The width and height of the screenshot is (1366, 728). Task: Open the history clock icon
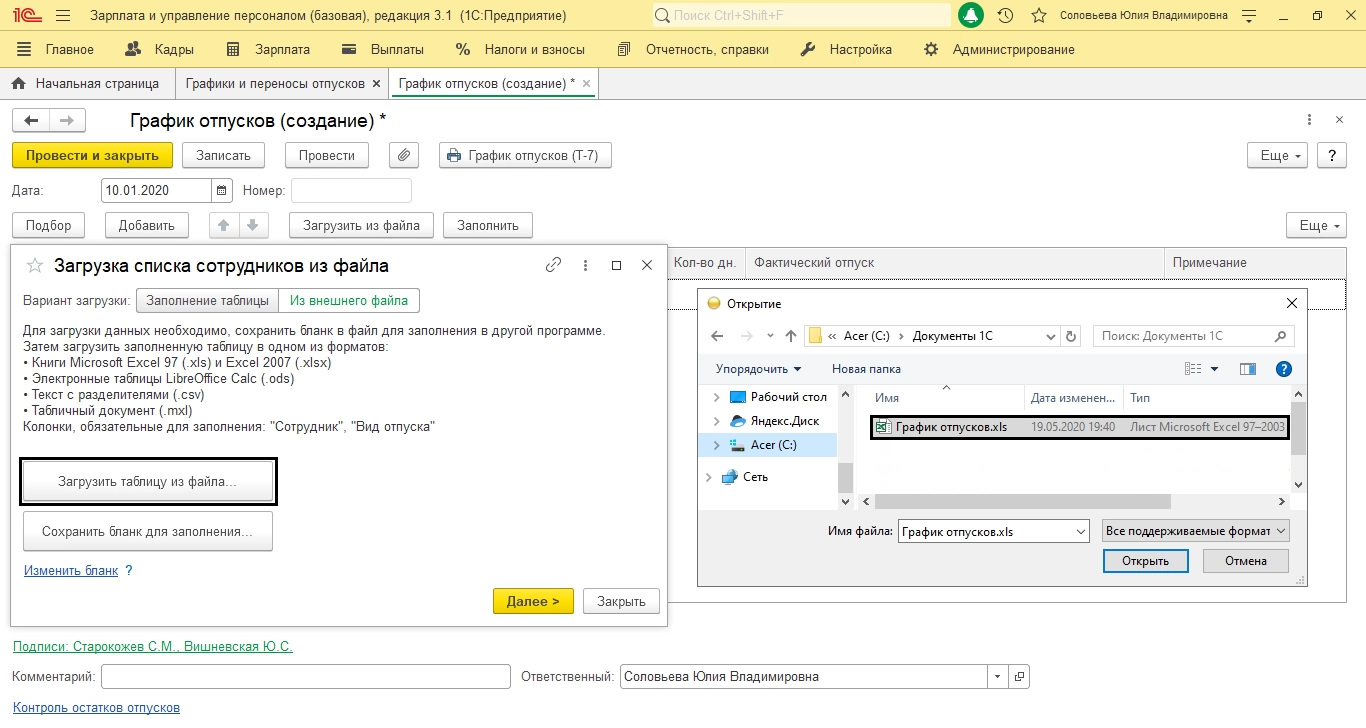pyautogui.click(x=1005, y=16)
